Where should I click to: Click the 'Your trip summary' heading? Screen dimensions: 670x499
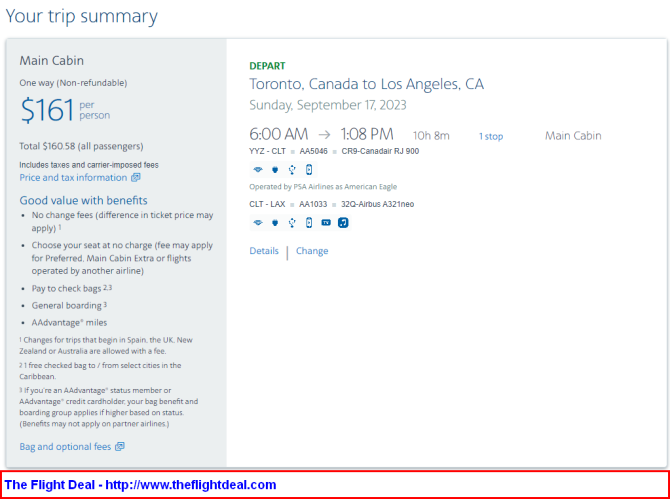coord(82,17)
